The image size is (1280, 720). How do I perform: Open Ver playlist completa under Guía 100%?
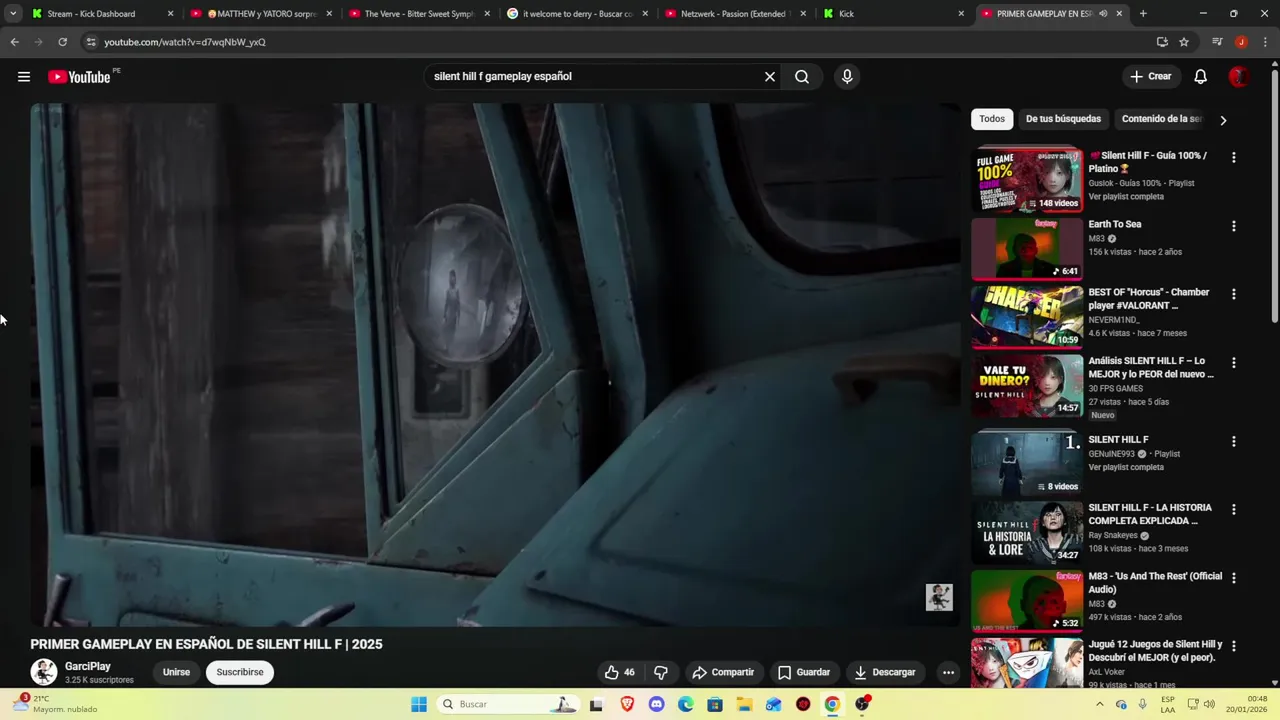click(1126, 197)
